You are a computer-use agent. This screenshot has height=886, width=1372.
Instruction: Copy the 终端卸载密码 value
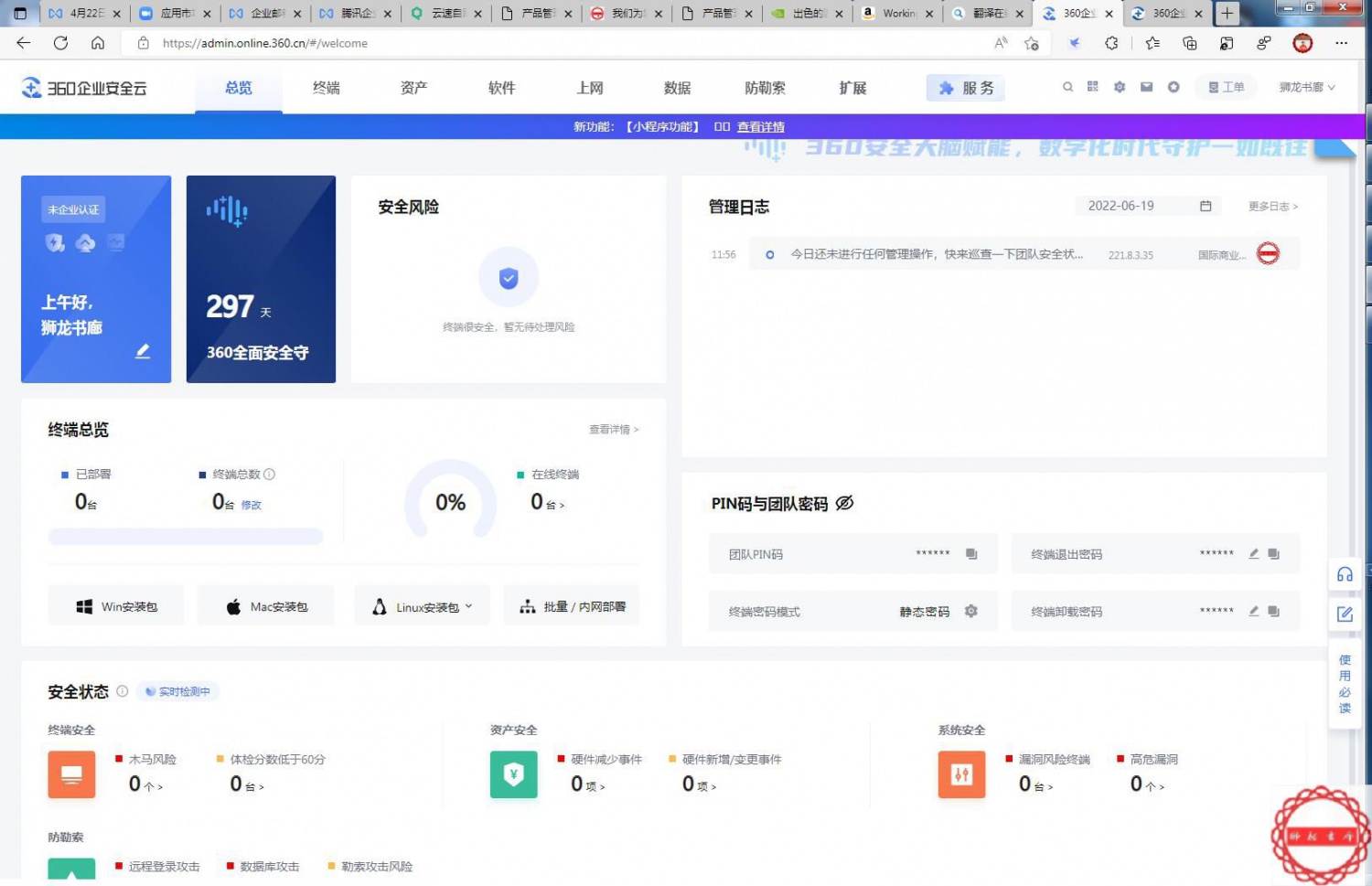coord(1273,611)
